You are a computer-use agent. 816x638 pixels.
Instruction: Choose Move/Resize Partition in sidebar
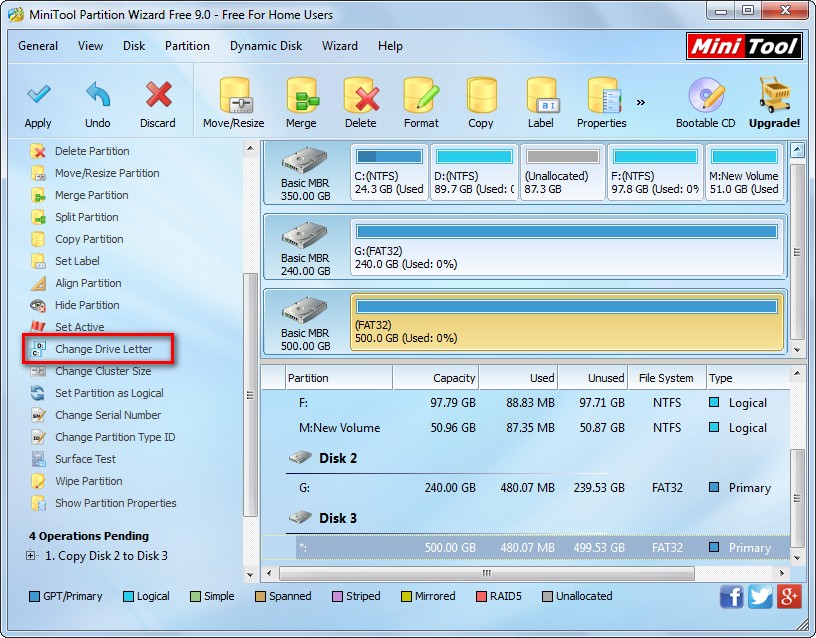[107, 173]
